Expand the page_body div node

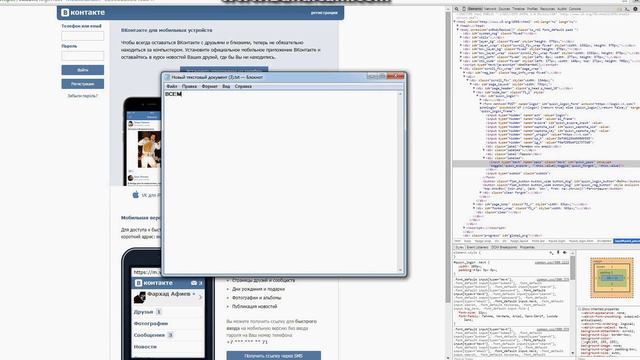[474, 204]
